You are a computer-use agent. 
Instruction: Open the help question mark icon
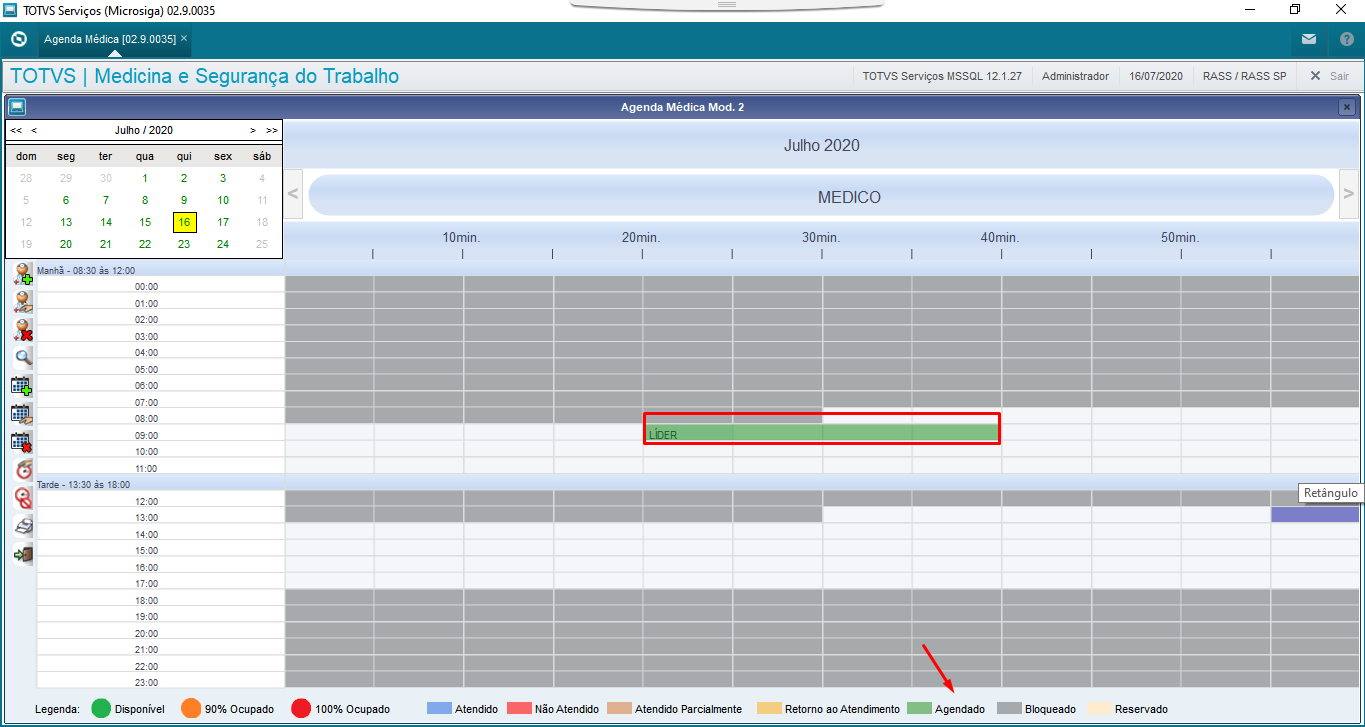point(1346,40)
